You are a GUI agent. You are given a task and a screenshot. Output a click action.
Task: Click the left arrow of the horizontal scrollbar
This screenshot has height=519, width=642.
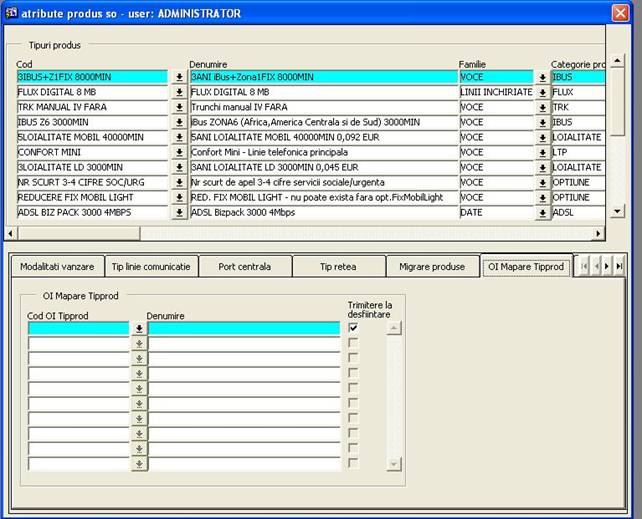pos(12,233)
